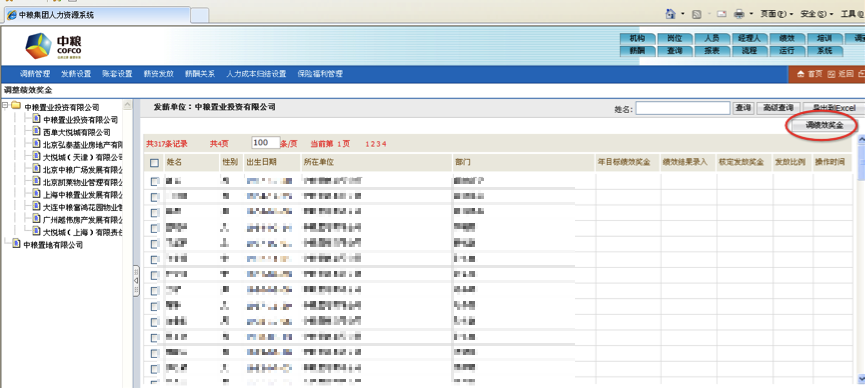
Task: Click the new tab button beside 中粮集团人力资源系统 tab
Action: (199, 15)
